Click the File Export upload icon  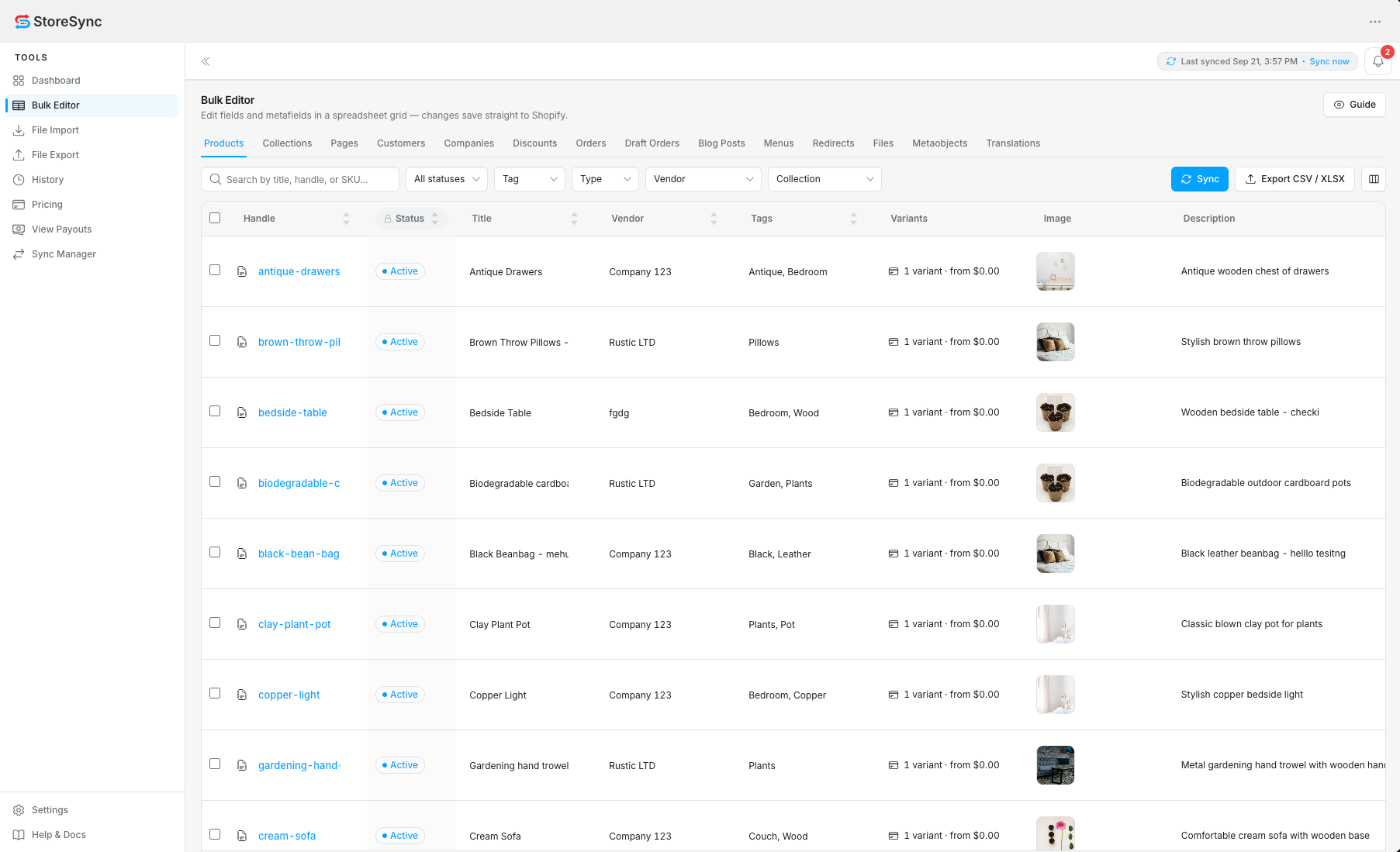(19, 155)
